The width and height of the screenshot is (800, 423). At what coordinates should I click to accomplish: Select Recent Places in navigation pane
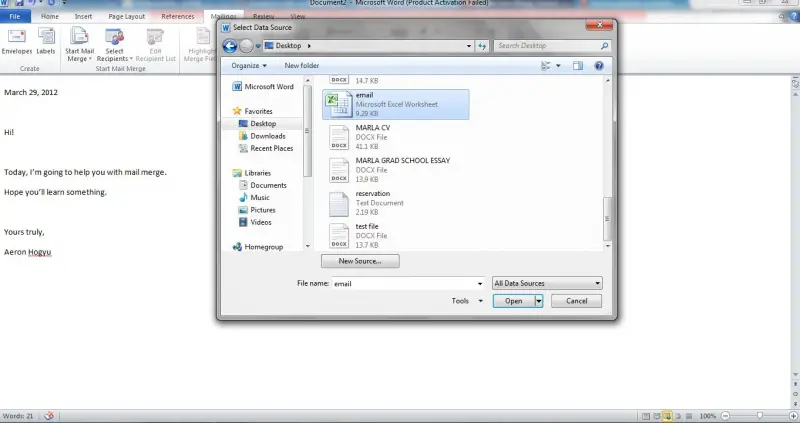point(266,148)
